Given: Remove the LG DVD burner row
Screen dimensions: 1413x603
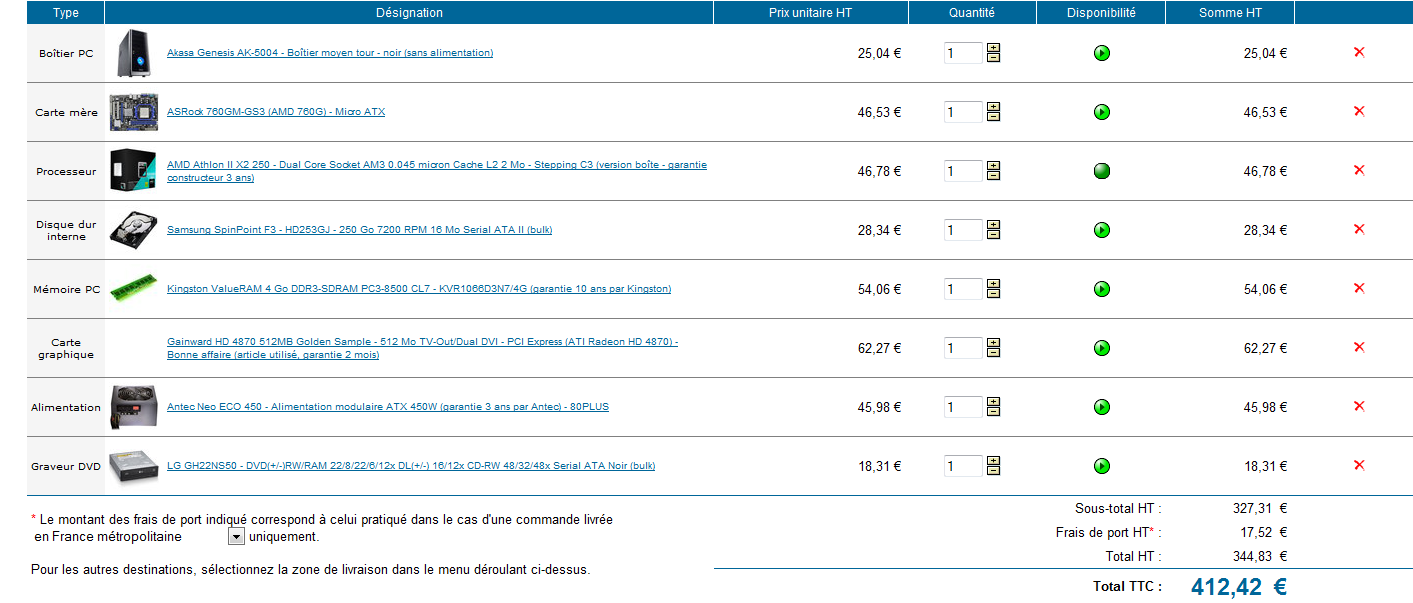Looking at the screenshot, I should click(1358, 465).
